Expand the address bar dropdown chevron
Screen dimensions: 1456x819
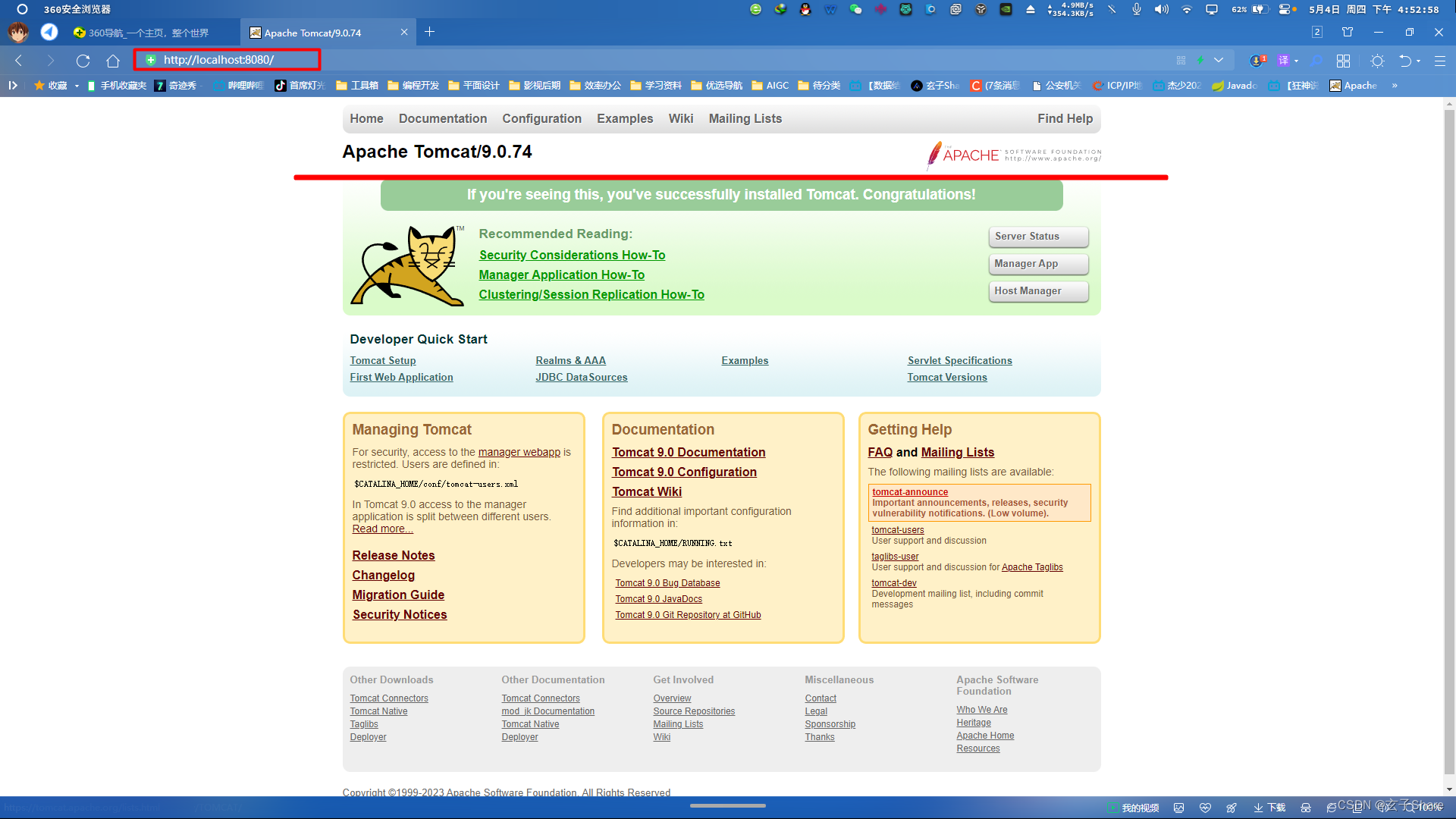pos(1219,60)
